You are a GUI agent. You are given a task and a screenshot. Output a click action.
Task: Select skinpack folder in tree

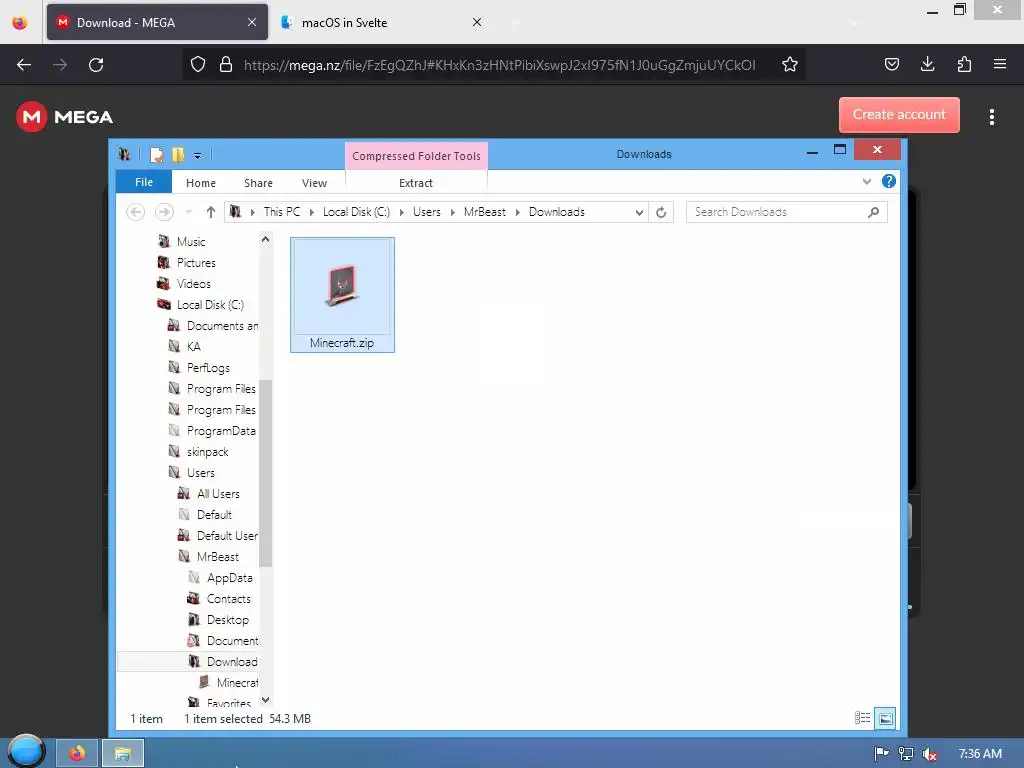(207, 452)
